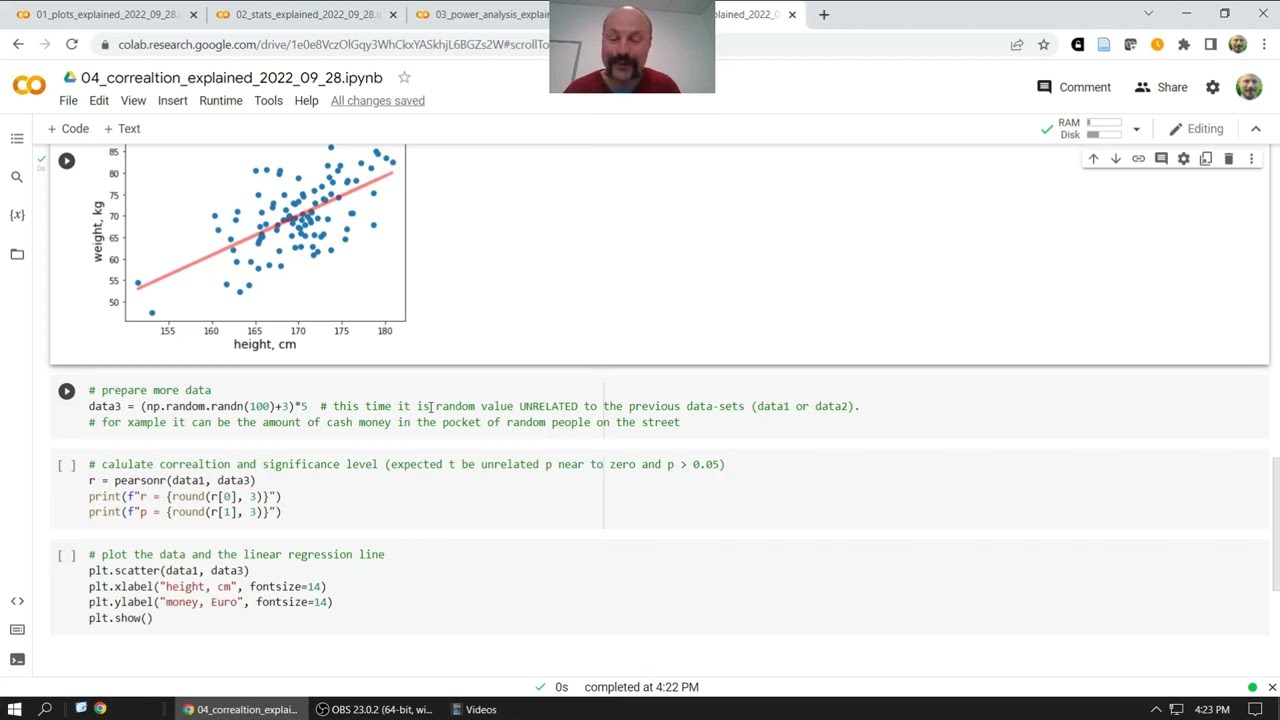Click the notebook title to rename
The image size is (1280, 720).
231,77
